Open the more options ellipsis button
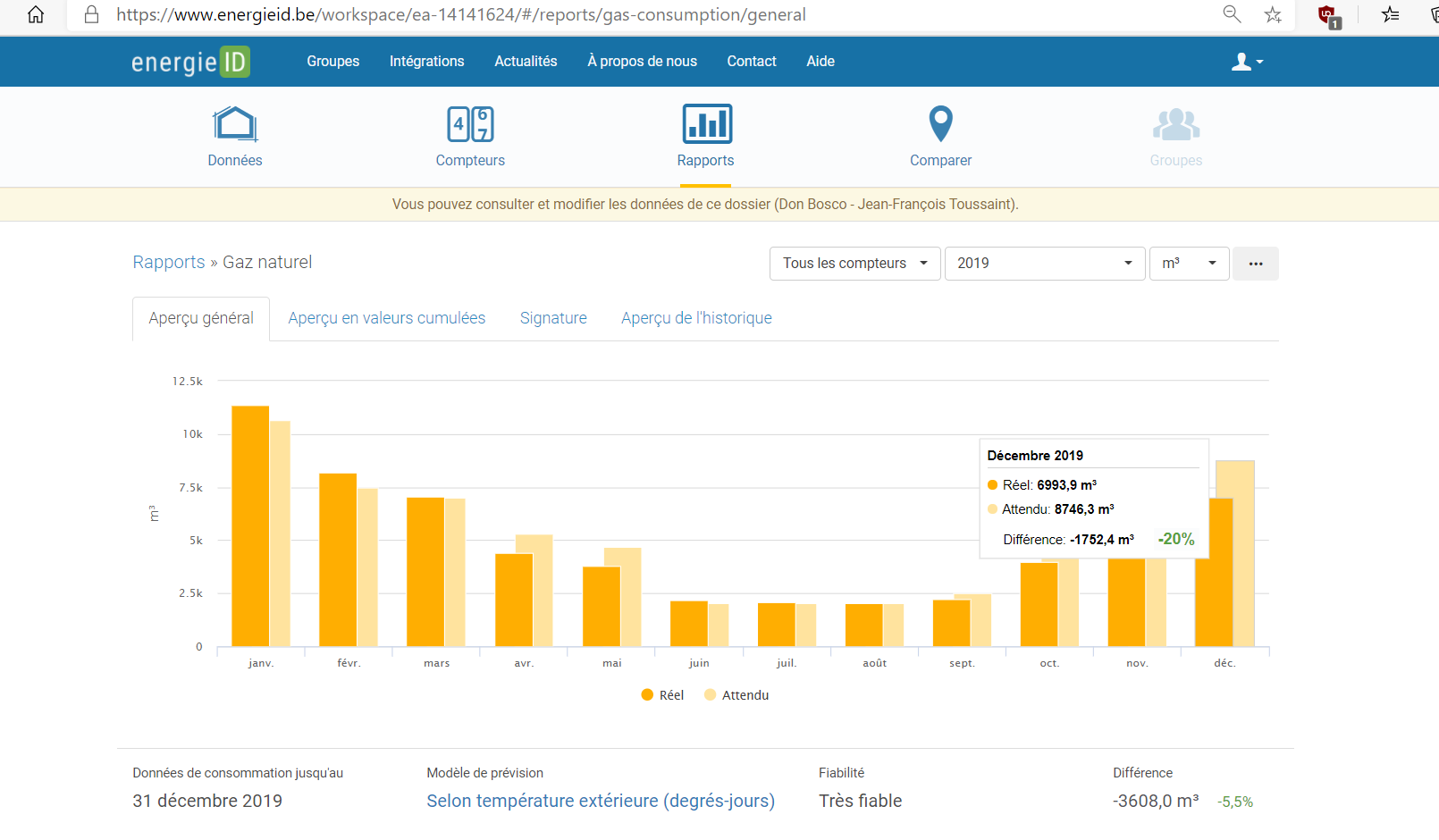1439x840 pixels. pyautogui.click(x=1256, y=264)
